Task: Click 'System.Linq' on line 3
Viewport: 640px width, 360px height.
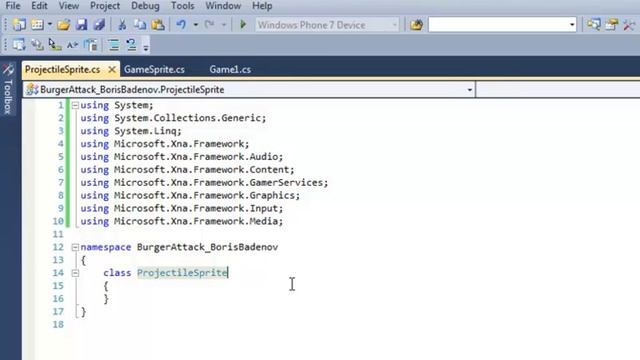Action: [x=145, y=131]
